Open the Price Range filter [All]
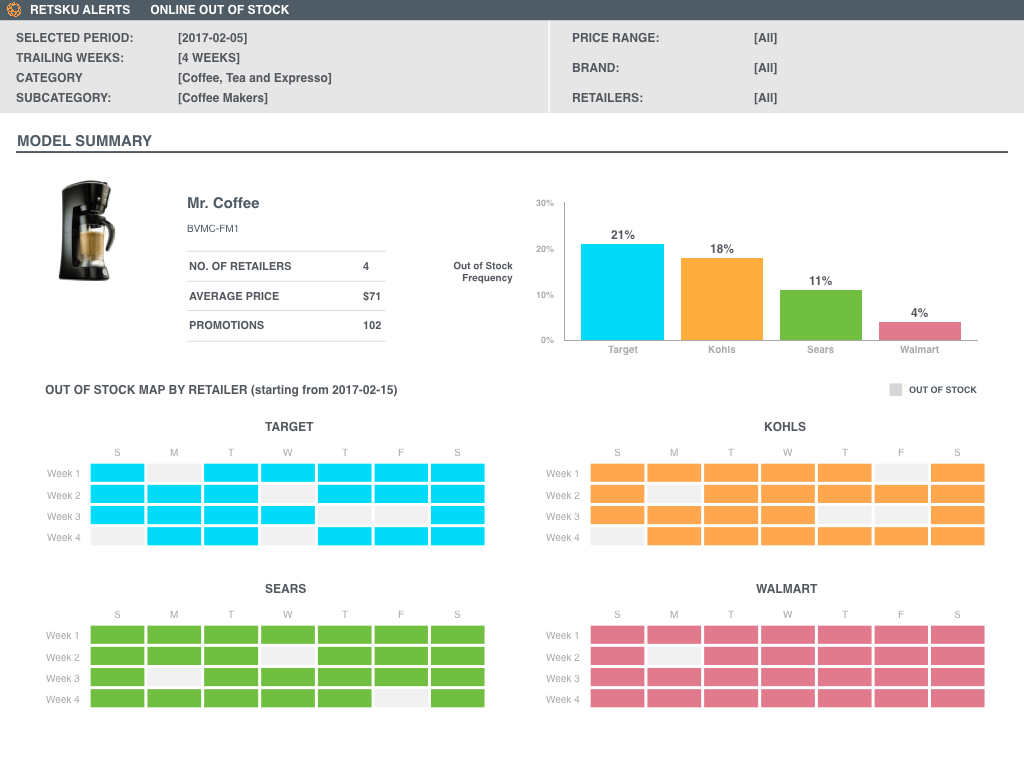1024x768 pixels. point(765,38)
